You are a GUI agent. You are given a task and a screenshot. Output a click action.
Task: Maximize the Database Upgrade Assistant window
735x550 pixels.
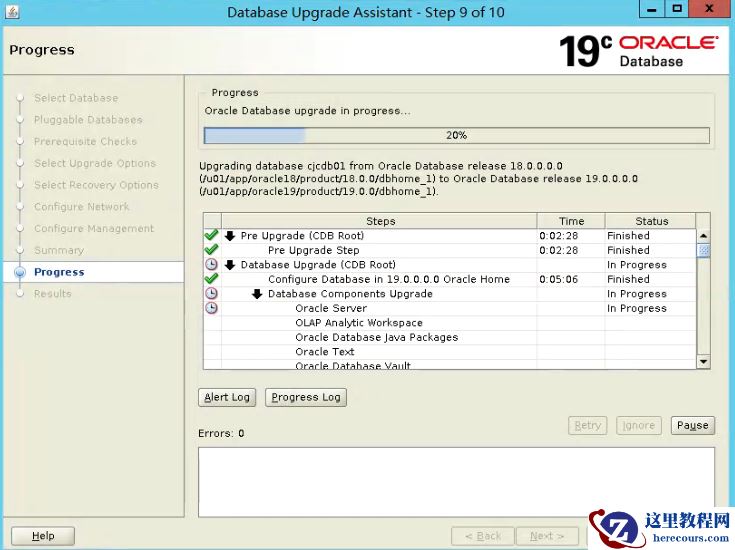point(677,9)
